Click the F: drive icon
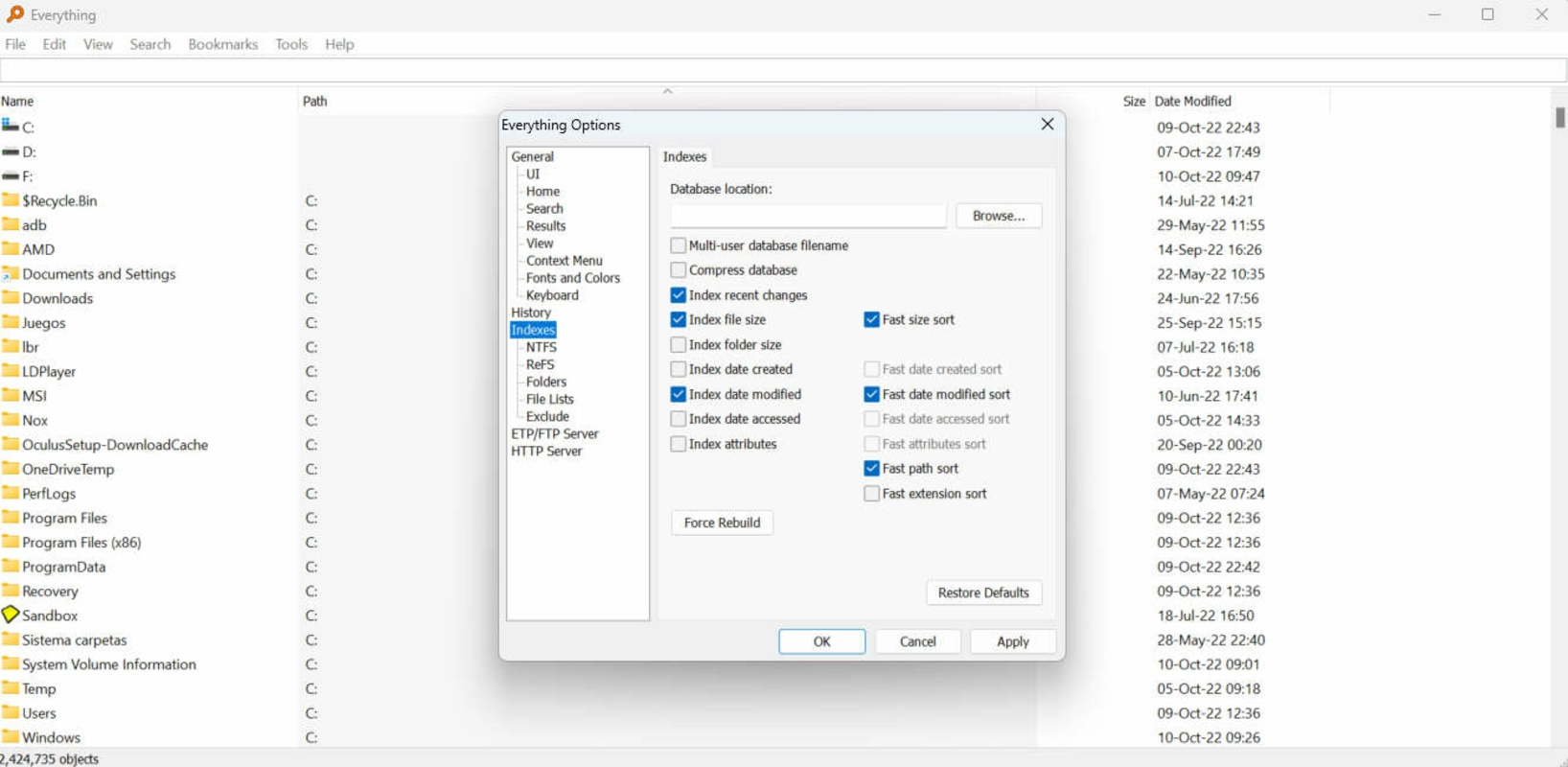1568x767 pixels. 11,176
